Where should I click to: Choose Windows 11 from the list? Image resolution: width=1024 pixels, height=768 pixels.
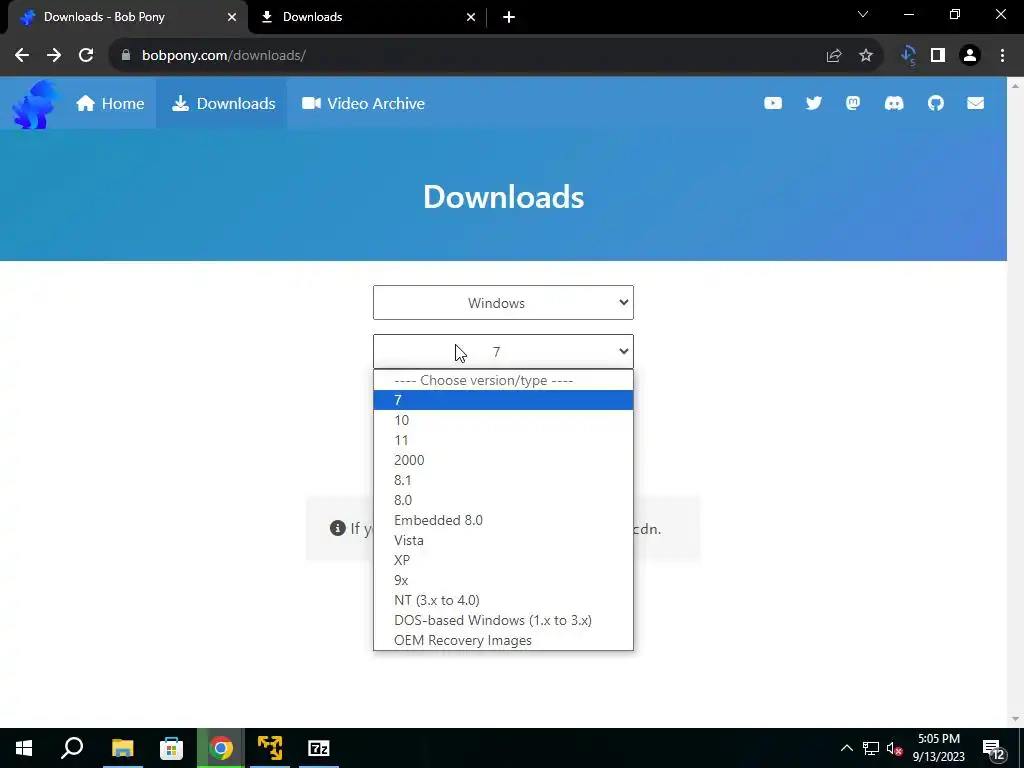tap(503, 440)
